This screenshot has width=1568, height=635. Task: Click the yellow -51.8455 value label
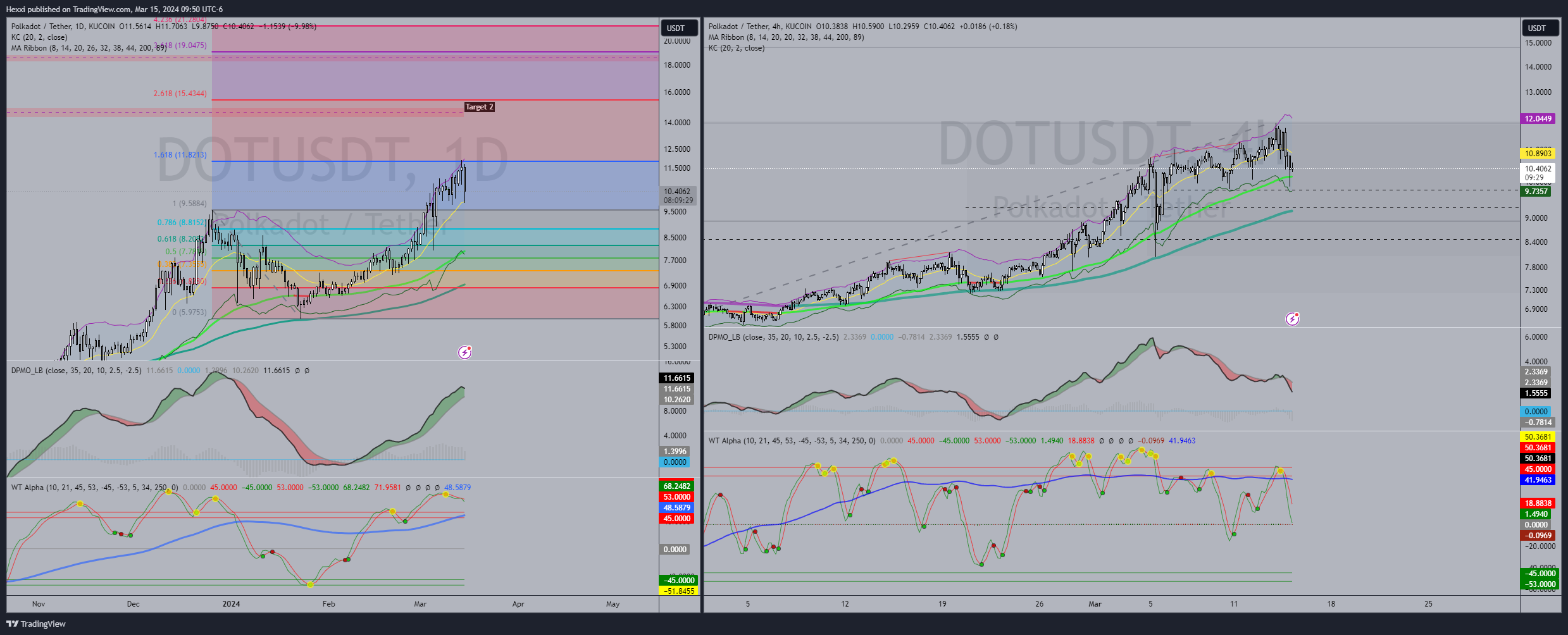pos(678,591)
